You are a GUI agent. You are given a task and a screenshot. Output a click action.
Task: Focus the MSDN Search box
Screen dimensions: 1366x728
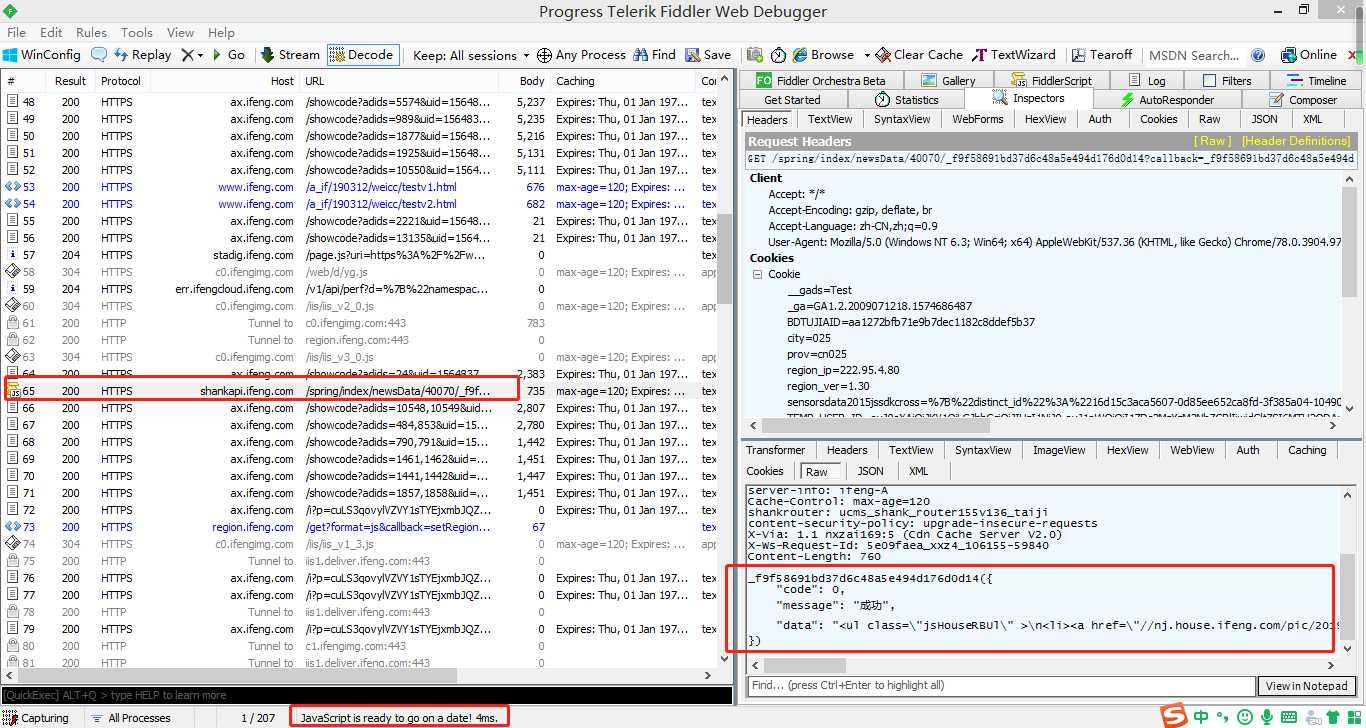coord(1194,55)
